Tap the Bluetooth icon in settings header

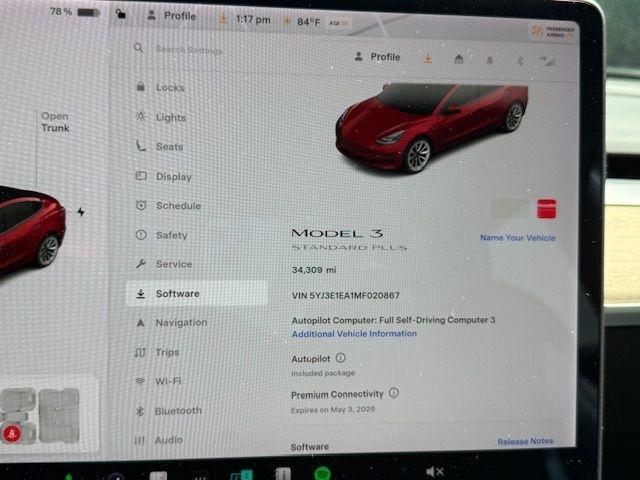(520, 61)
